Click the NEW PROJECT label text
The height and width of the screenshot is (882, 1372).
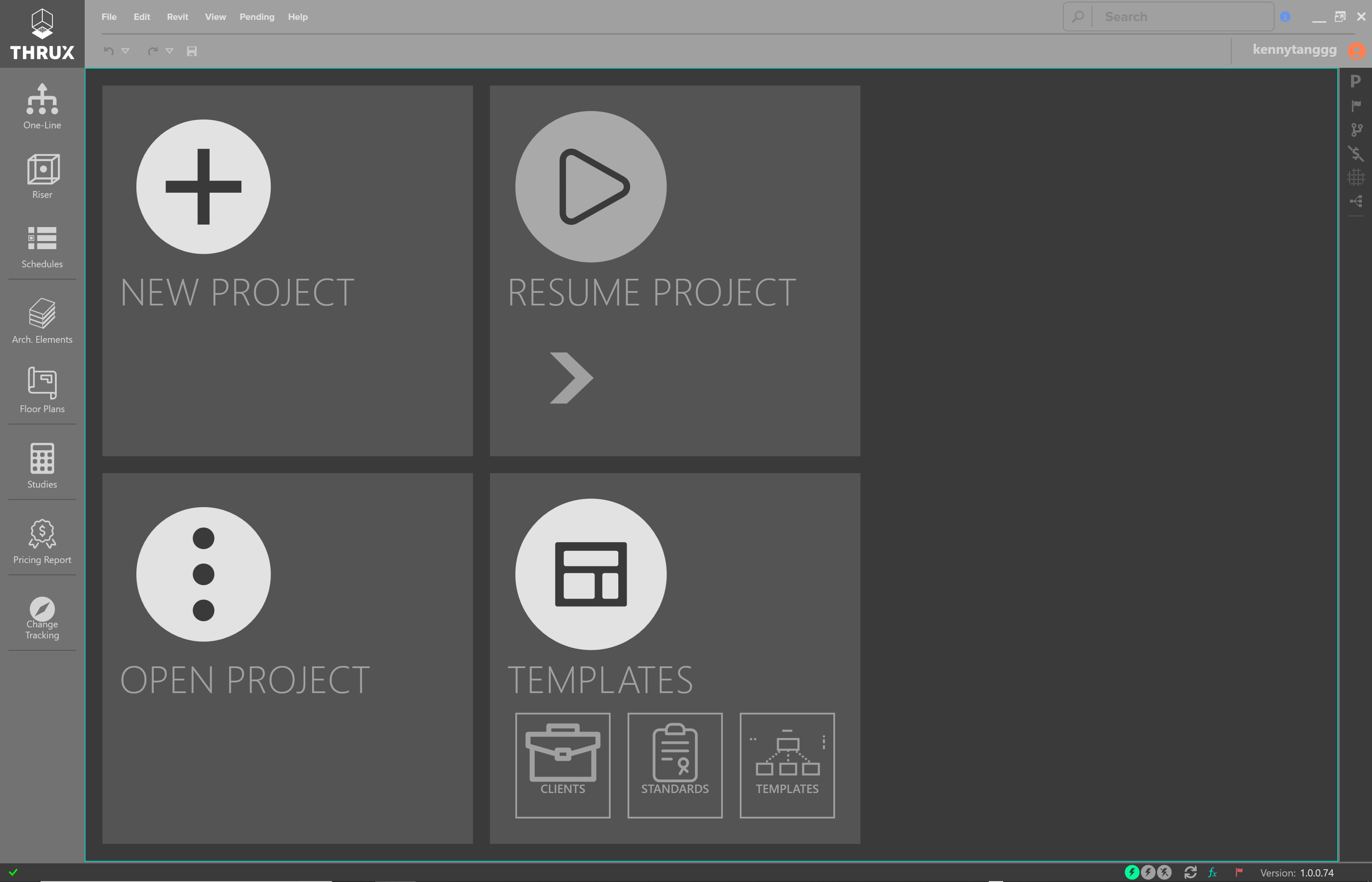[x=237, y=293]
